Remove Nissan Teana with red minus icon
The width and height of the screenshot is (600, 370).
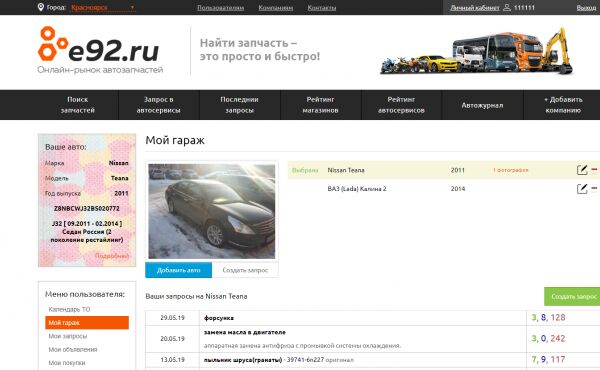[x=594, y=169]
